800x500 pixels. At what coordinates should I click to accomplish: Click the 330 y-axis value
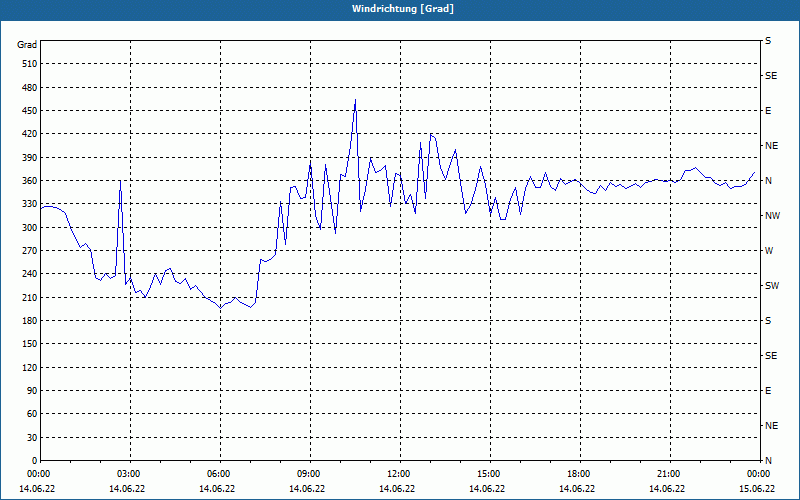coord(30,204)
